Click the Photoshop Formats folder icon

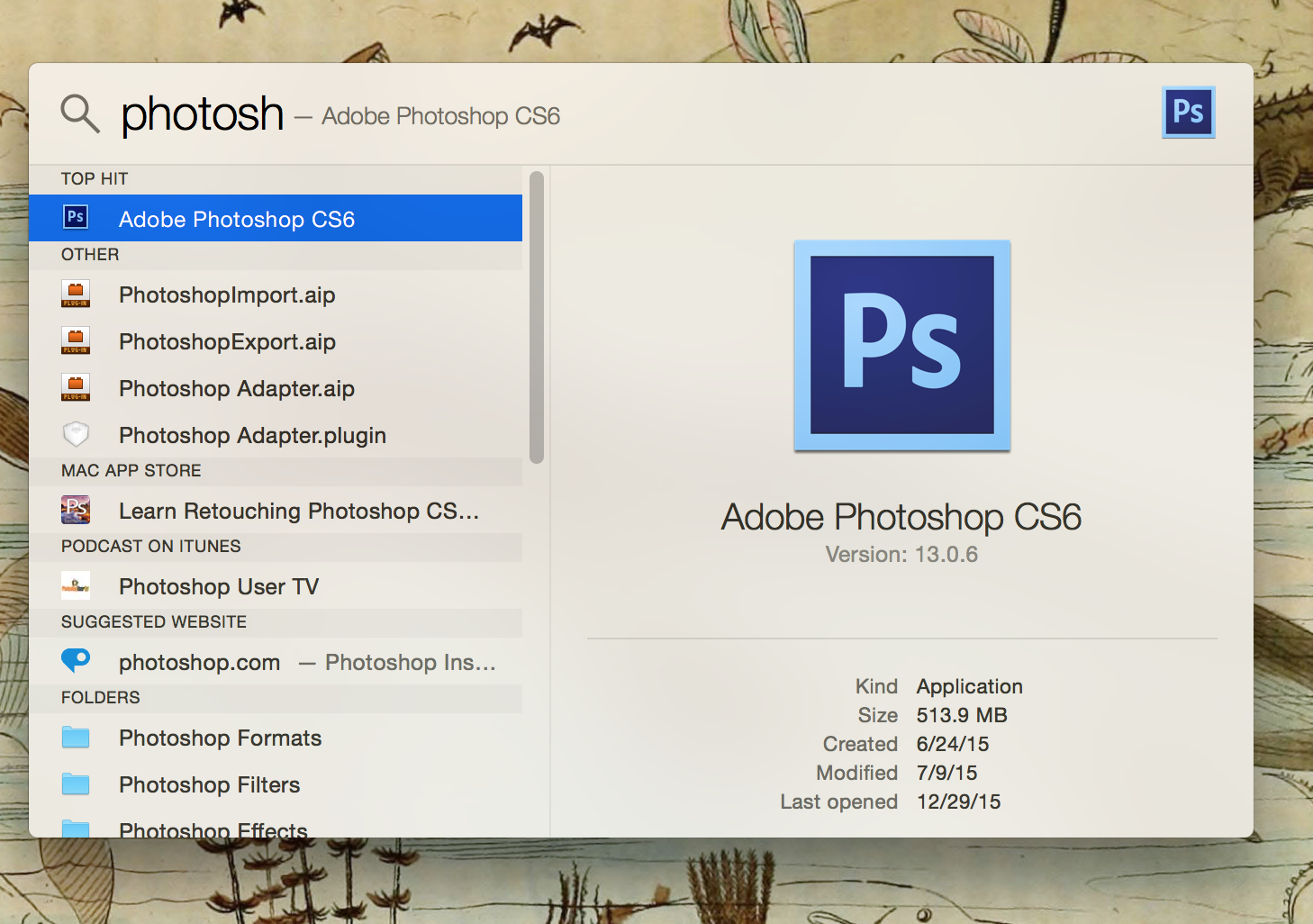(x=76, y=738)
